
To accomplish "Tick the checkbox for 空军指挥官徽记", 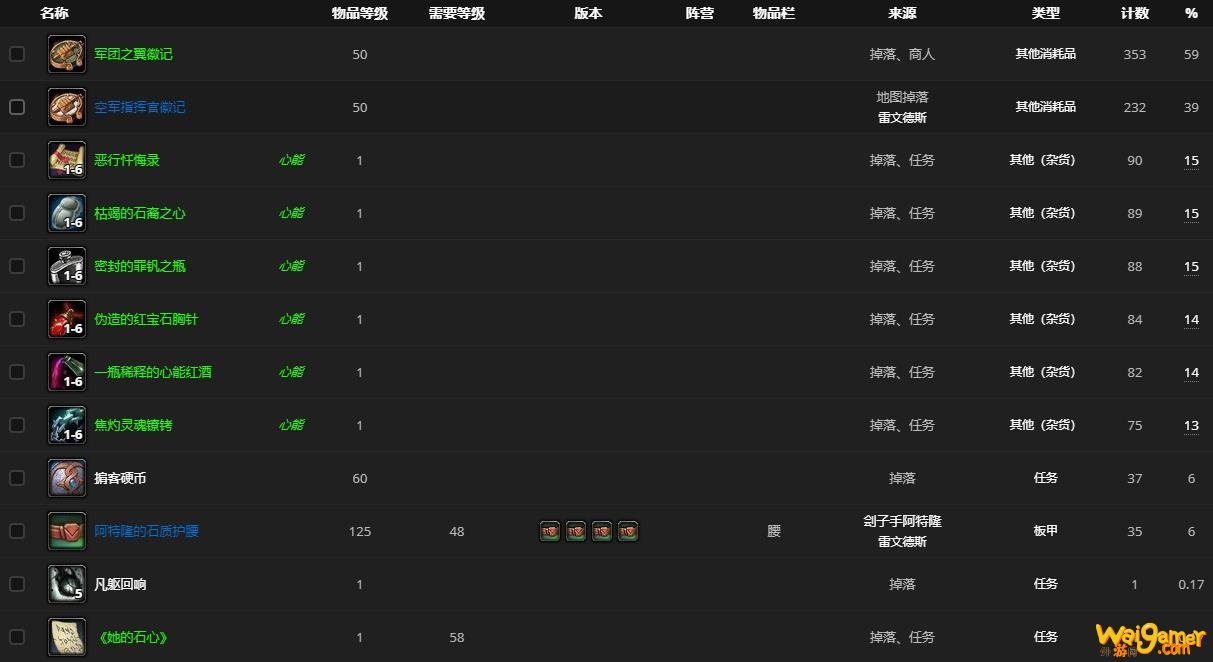I will tap(17, 107).
